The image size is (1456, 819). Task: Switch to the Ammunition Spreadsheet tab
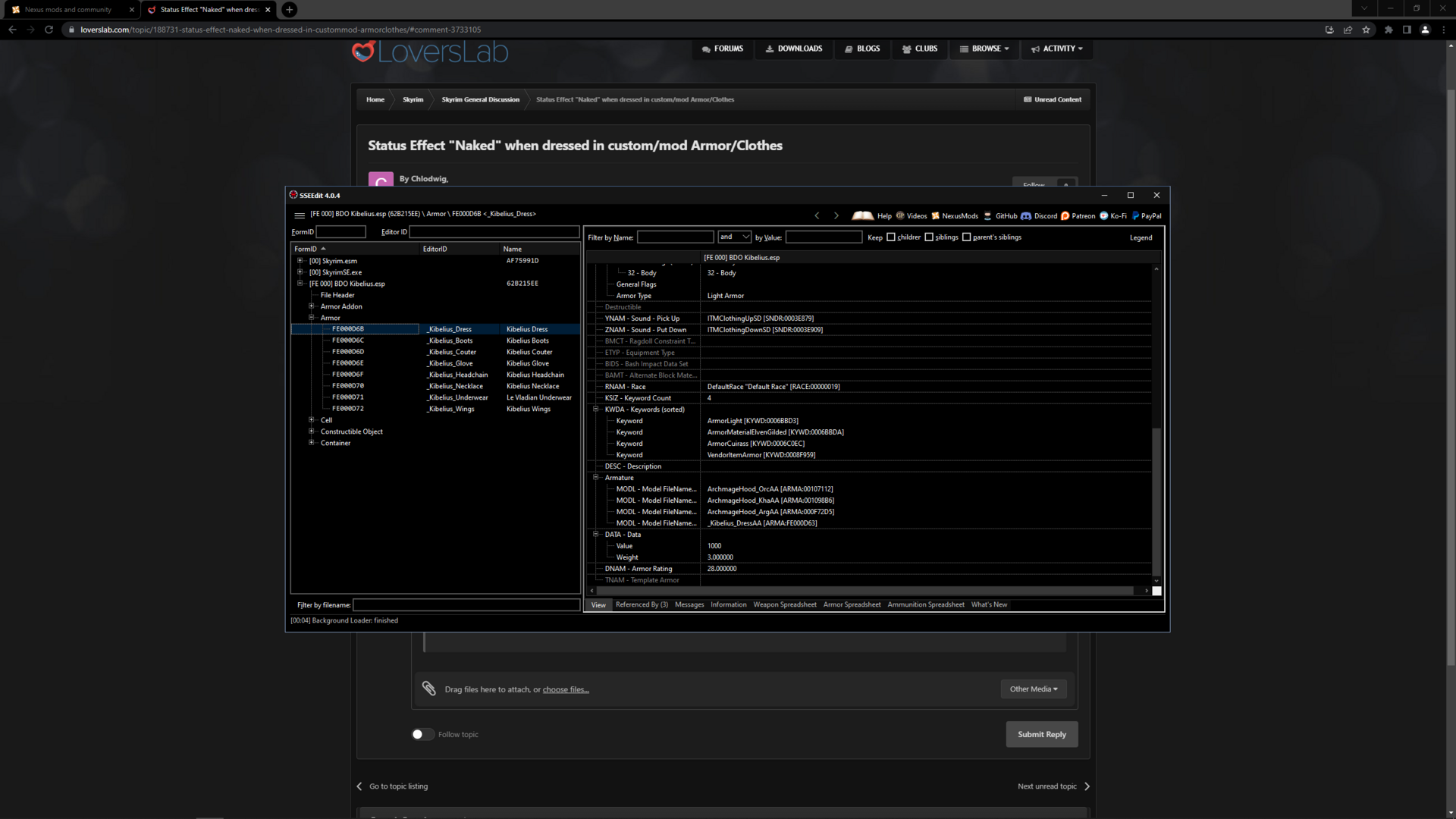pos(926,604)
